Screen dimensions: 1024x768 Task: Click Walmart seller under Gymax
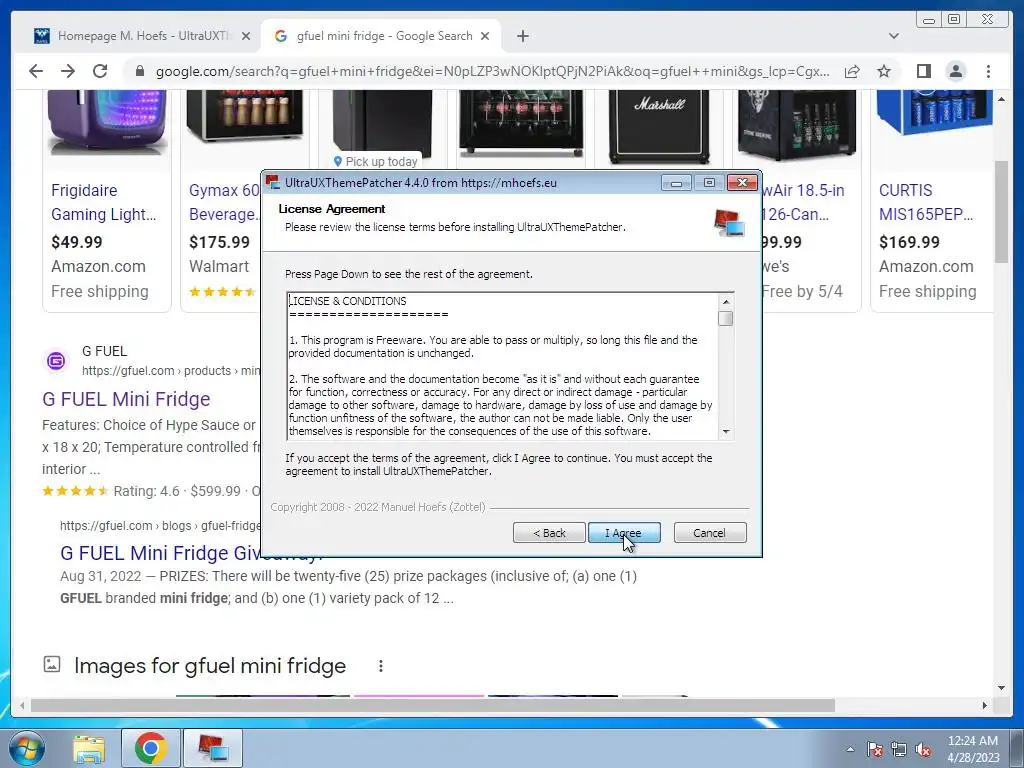[x=219, y=266]
